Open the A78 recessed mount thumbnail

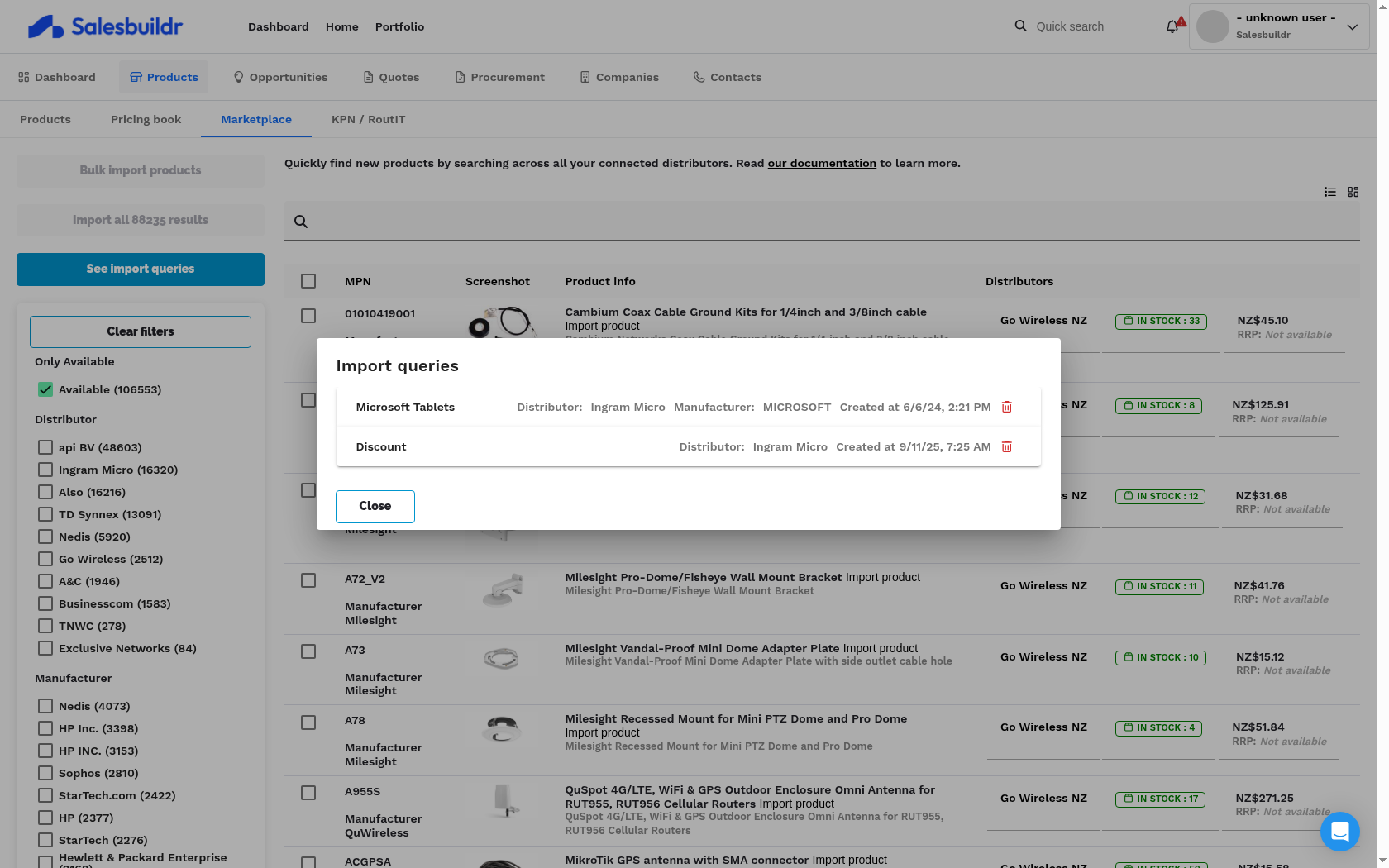coord(503,729)
